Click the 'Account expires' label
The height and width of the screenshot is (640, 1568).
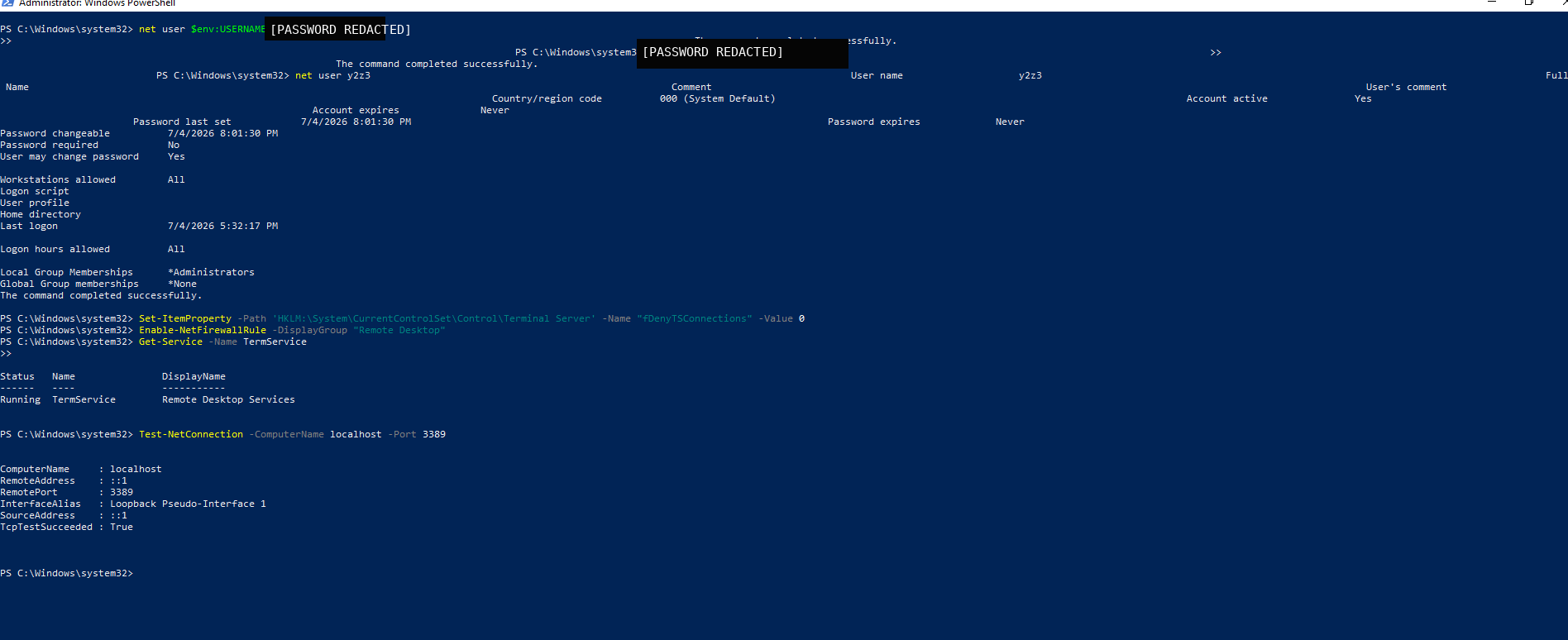point(356,110)
